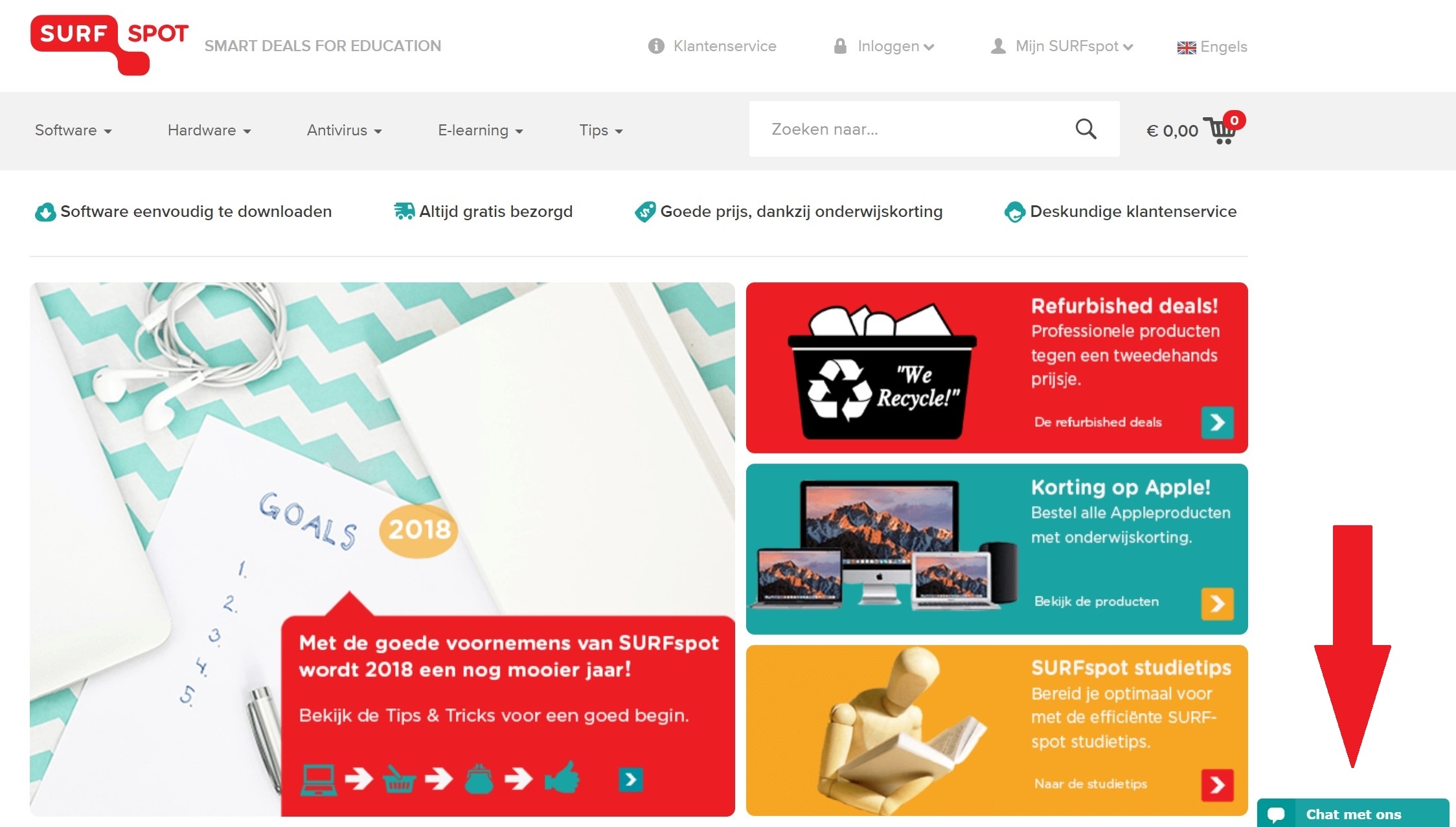Click the yellow arrow on Apple banner
The image size is (1456, 827).
click(1217, 604)
